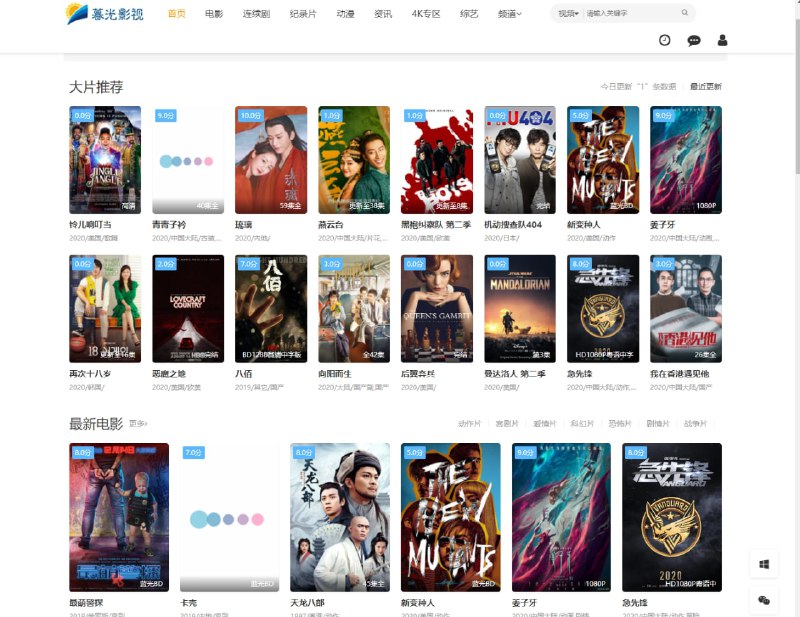
Task: Open the 4K专区 navigation menu item
Action: click(426, 14)
